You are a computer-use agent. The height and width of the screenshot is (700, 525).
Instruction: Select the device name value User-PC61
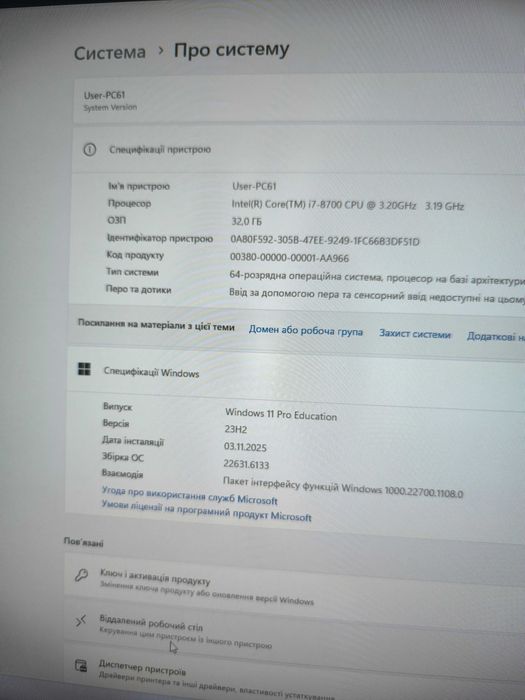pyautogui.click(x=254, y=186)
